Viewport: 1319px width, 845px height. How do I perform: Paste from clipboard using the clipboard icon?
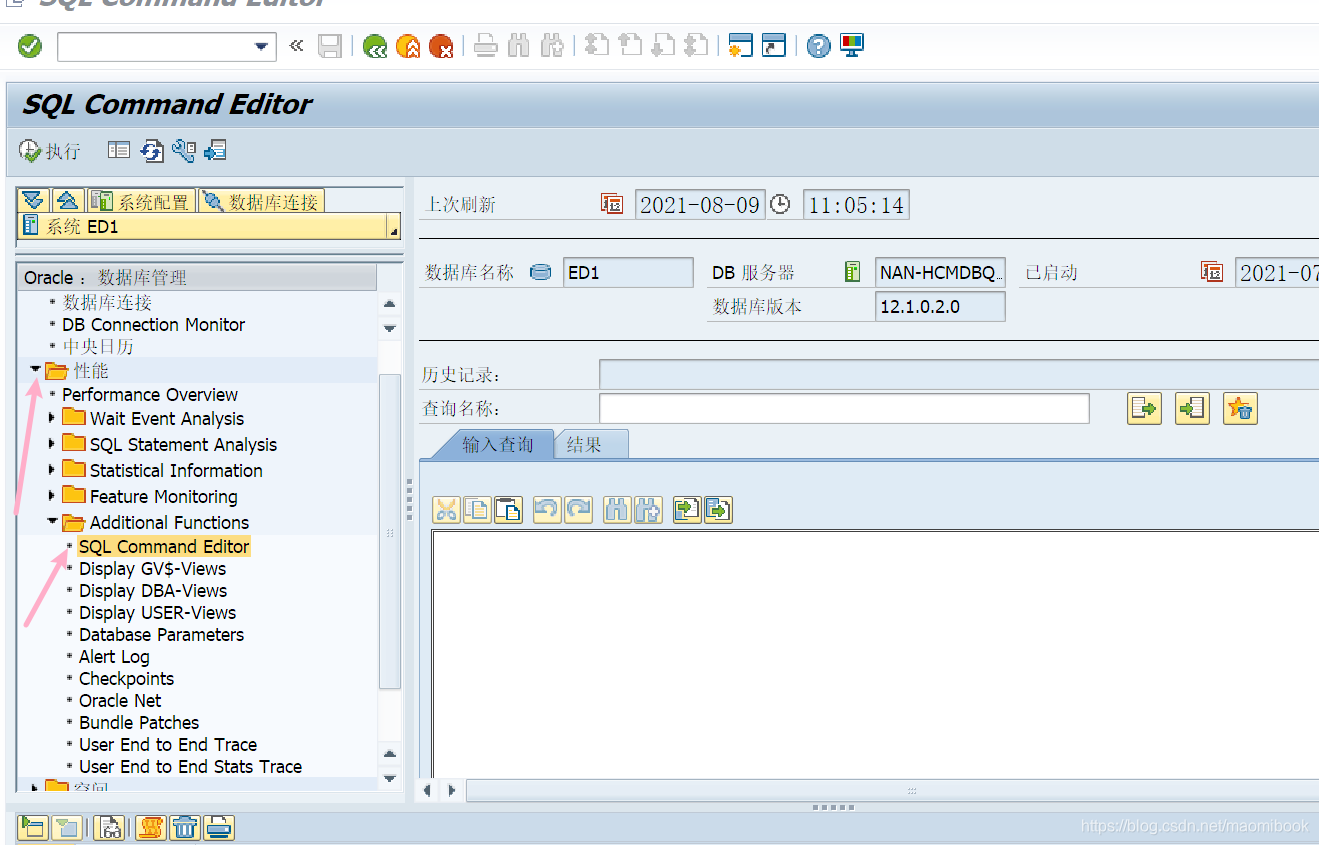(x=508, y=509)
